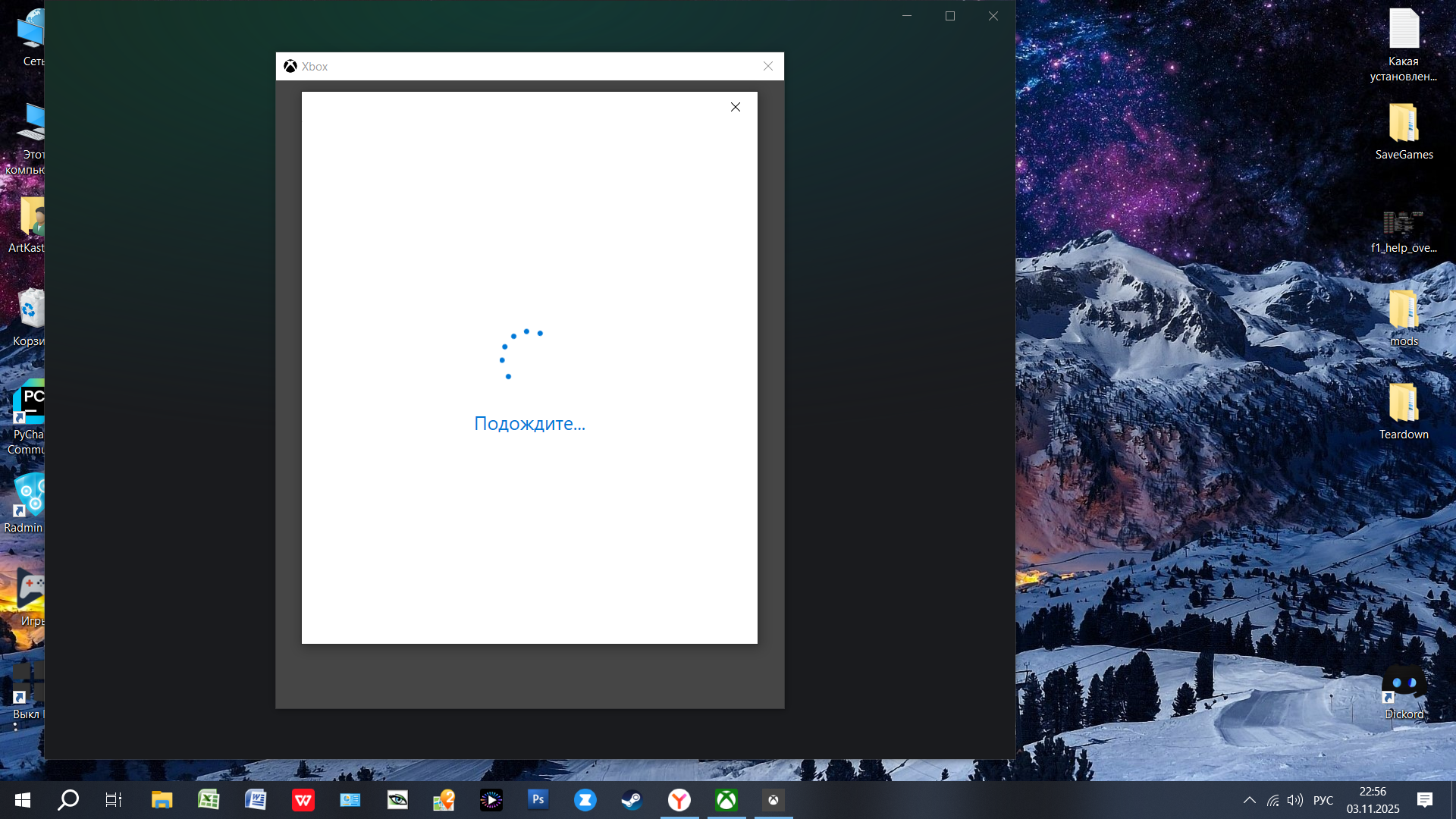1456x819 pixels.
Task: Click the taskbar search icon
Action: [68, 799]
